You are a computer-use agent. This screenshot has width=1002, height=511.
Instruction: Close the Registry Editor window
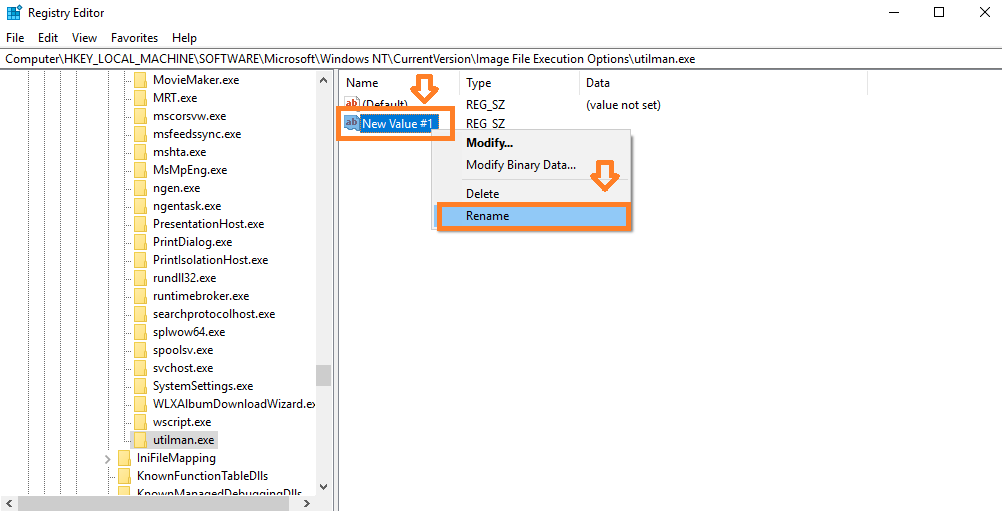tap(985, 12)
